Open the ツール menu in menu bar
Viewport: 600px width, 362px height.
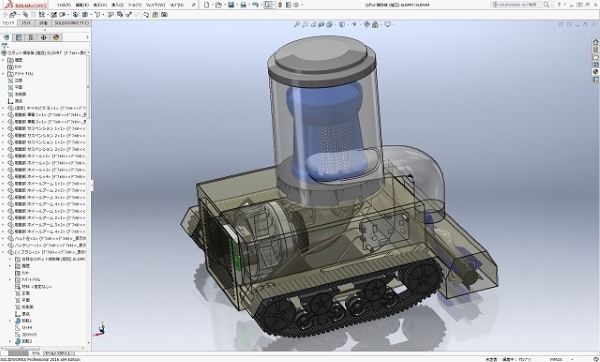135,5
